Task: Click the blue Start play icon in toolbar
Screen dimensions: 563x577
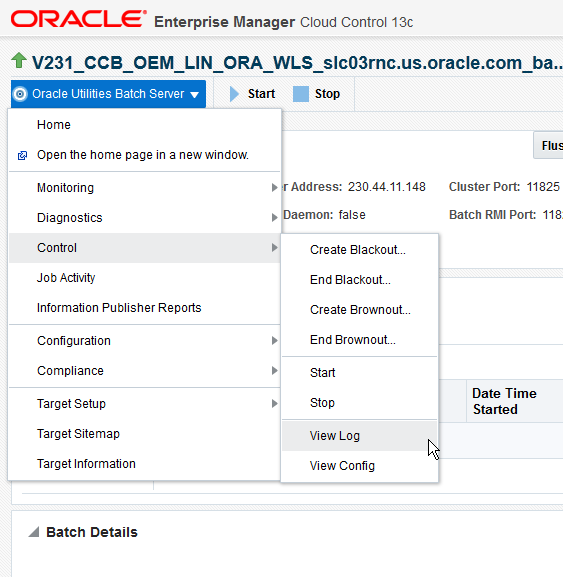Action: point(234,94)
